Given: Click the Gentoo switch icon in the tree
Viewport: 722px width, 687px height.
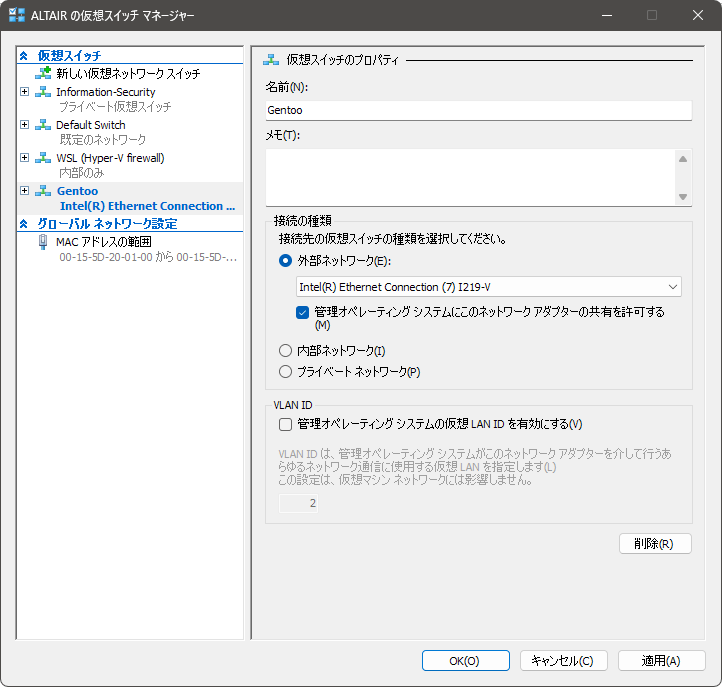Looking at the screenshot, I should 43,191.
